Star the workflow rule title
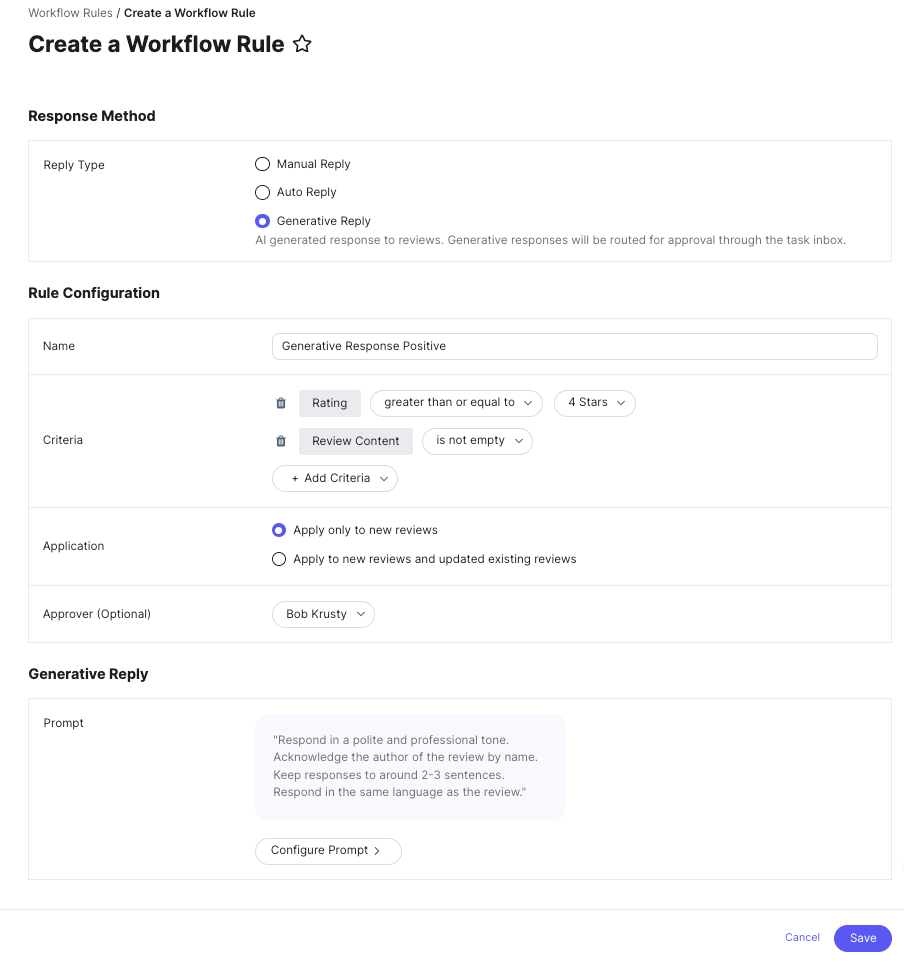The width and height of the screenshot is (904, 962). [302, 44]
